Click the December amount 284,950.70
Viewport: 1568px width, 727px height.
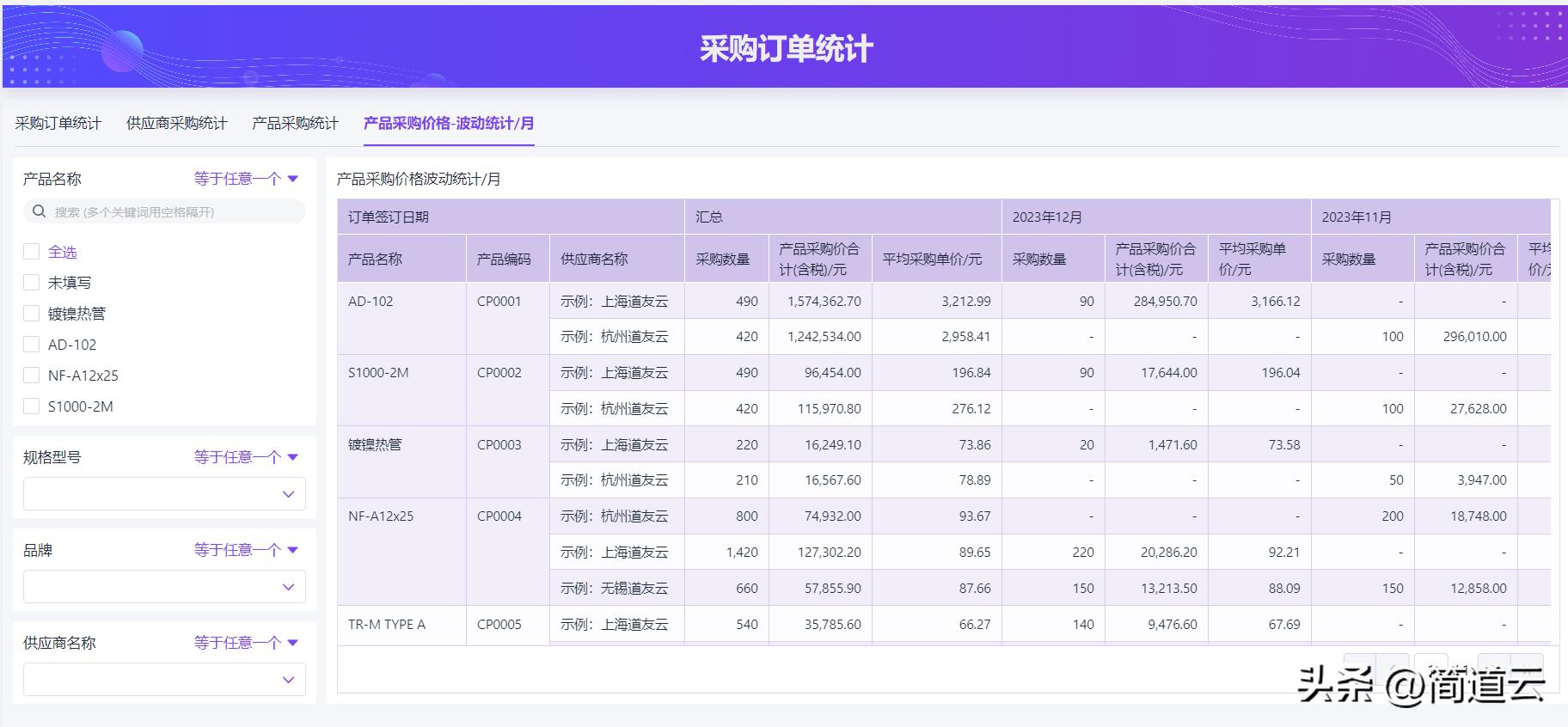[1165, 302]
